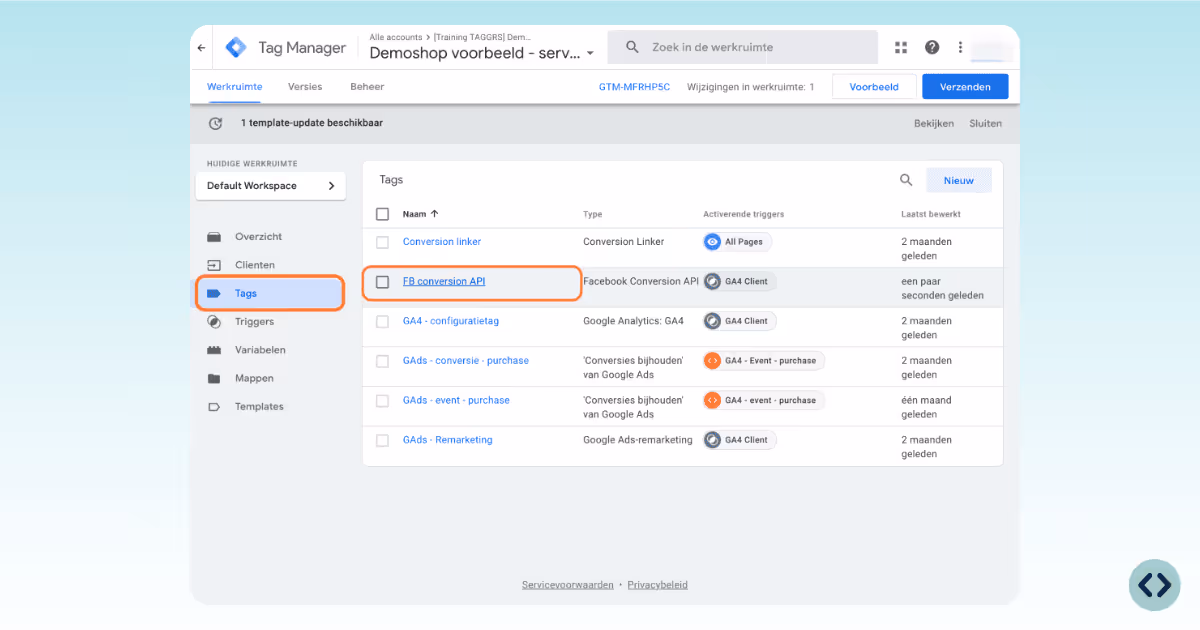Screen dimensions: 1200x630
Task: Open the GAds - Remarketing tag link
Action: (447, 440)
